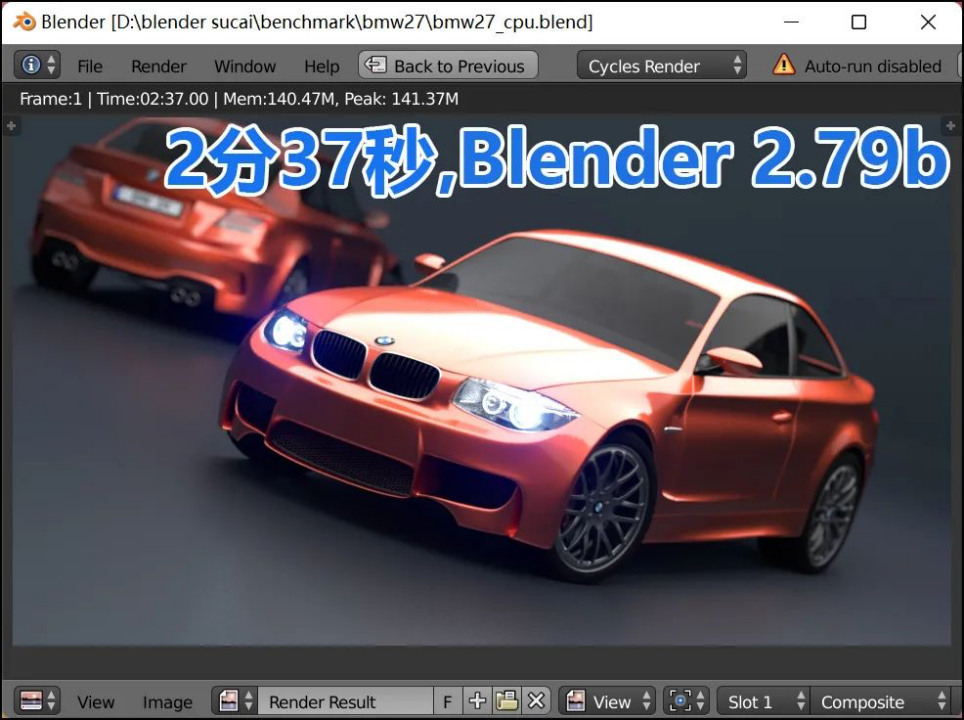Screen dimensions: 964x720
Task: Open the View mode dropdown
Action: 609,701
